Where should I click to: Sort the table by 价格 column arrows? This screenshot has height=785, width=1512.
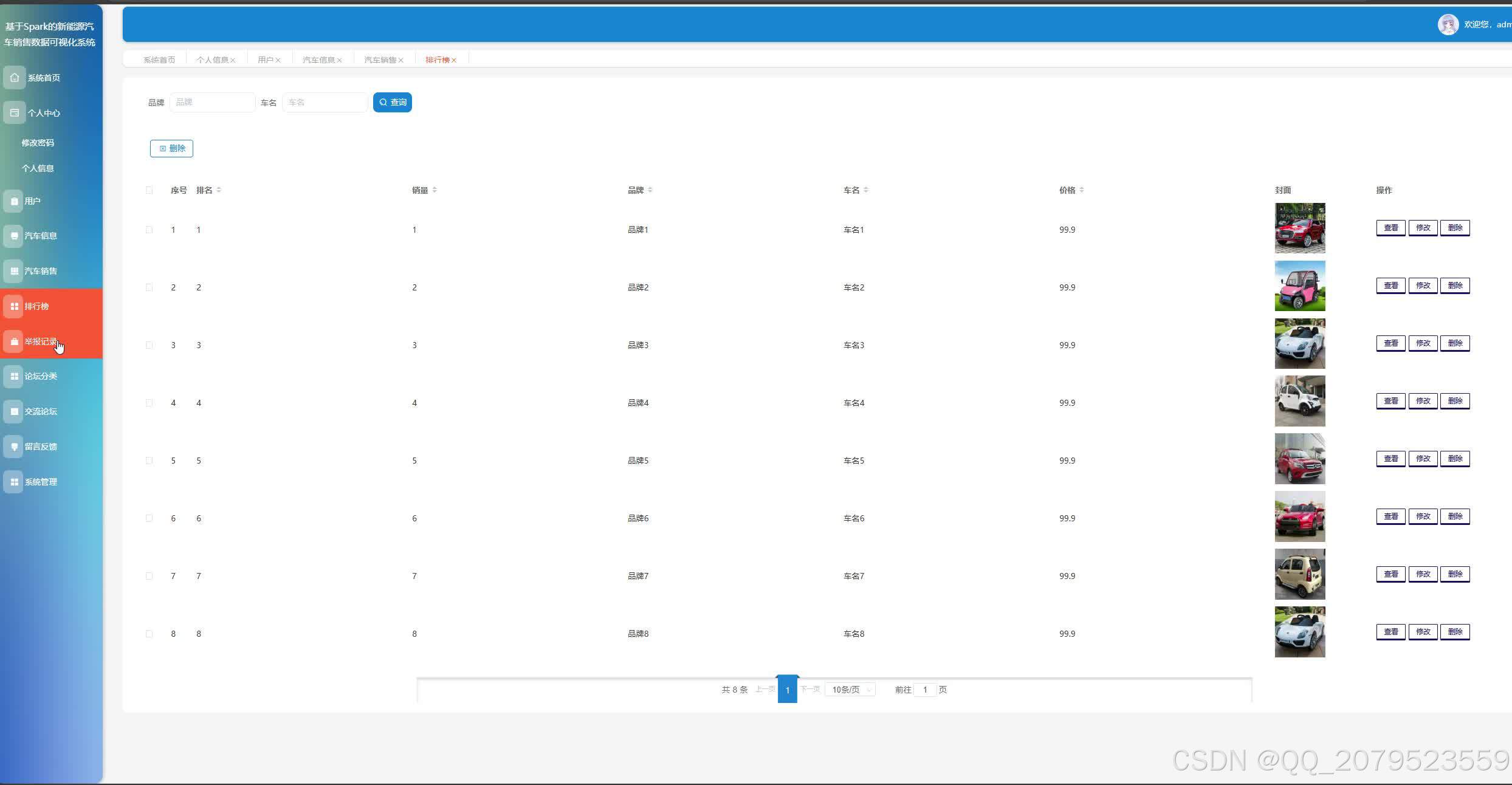point(1082,190)
